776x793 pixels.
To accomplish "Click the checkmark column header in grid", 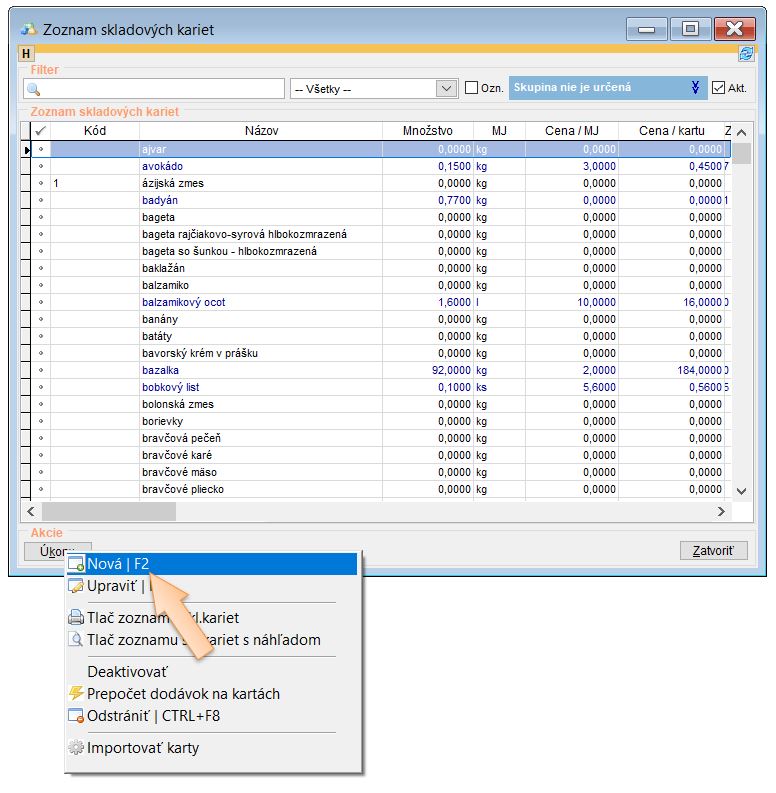I will click(x=41, y=131).
